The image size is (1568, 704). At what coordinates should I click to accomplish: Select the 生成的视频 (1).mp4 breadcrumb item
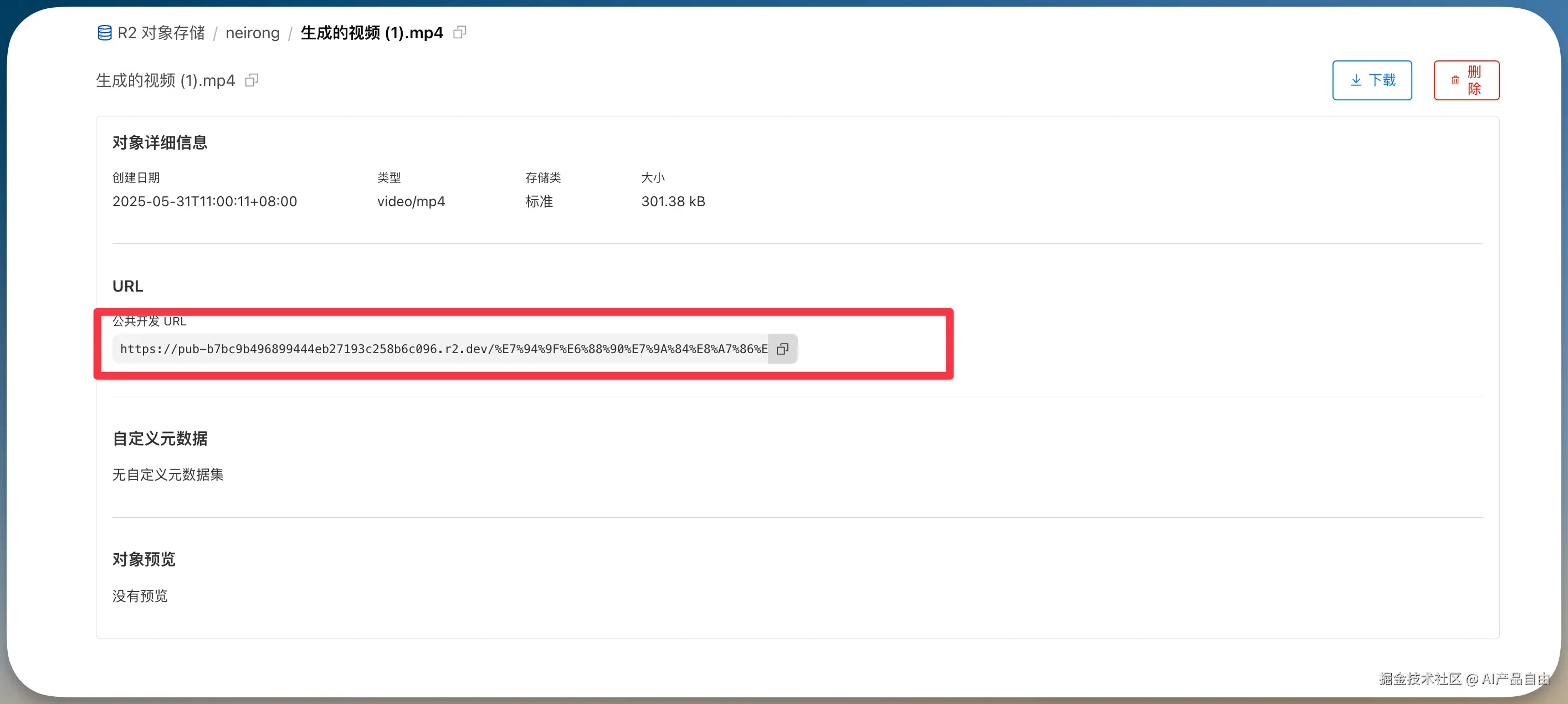(x=371, y=33)
